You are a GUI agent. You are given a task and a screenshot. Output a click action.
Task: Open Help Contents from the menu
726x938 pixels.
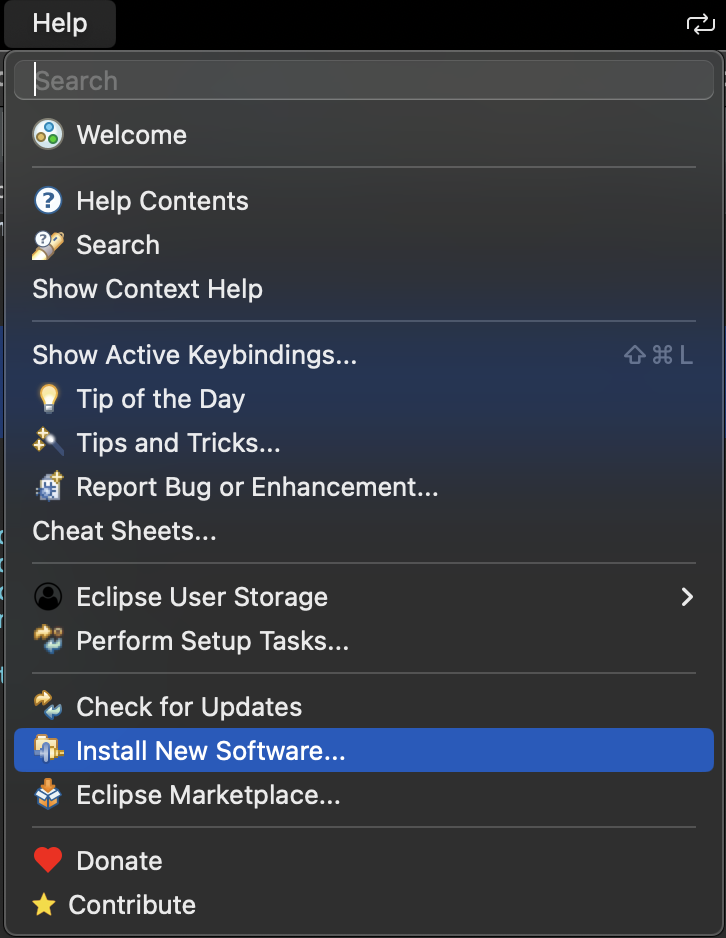pyautogui.click(x=364, y=201)
